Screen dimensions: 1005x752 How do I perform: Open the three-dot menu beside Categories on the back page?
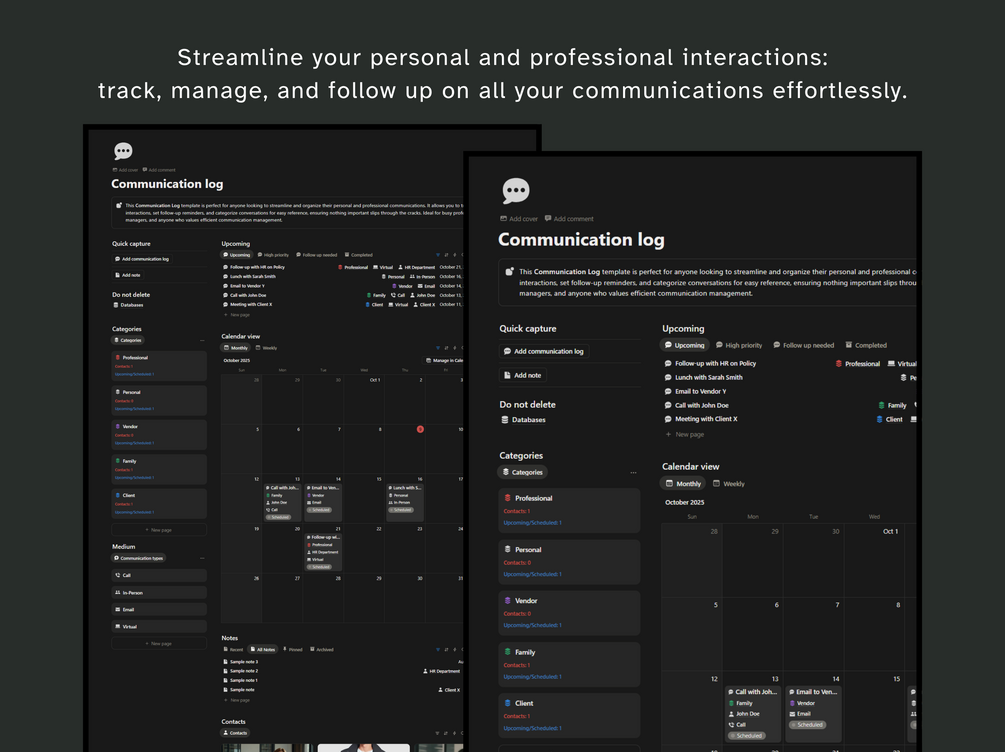click(x=202, y=340)
